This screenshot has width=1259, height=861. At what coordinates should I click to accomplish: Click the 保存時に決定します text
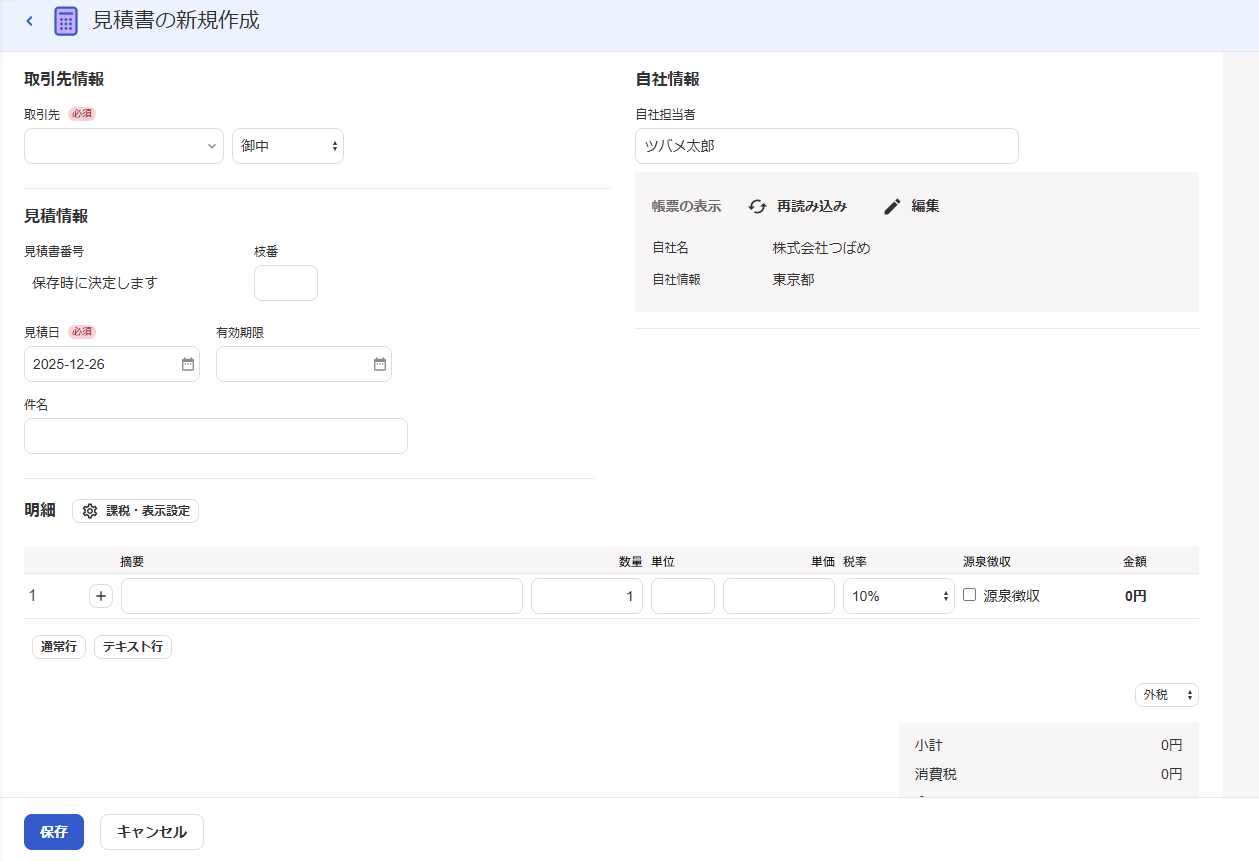[95, 283]
